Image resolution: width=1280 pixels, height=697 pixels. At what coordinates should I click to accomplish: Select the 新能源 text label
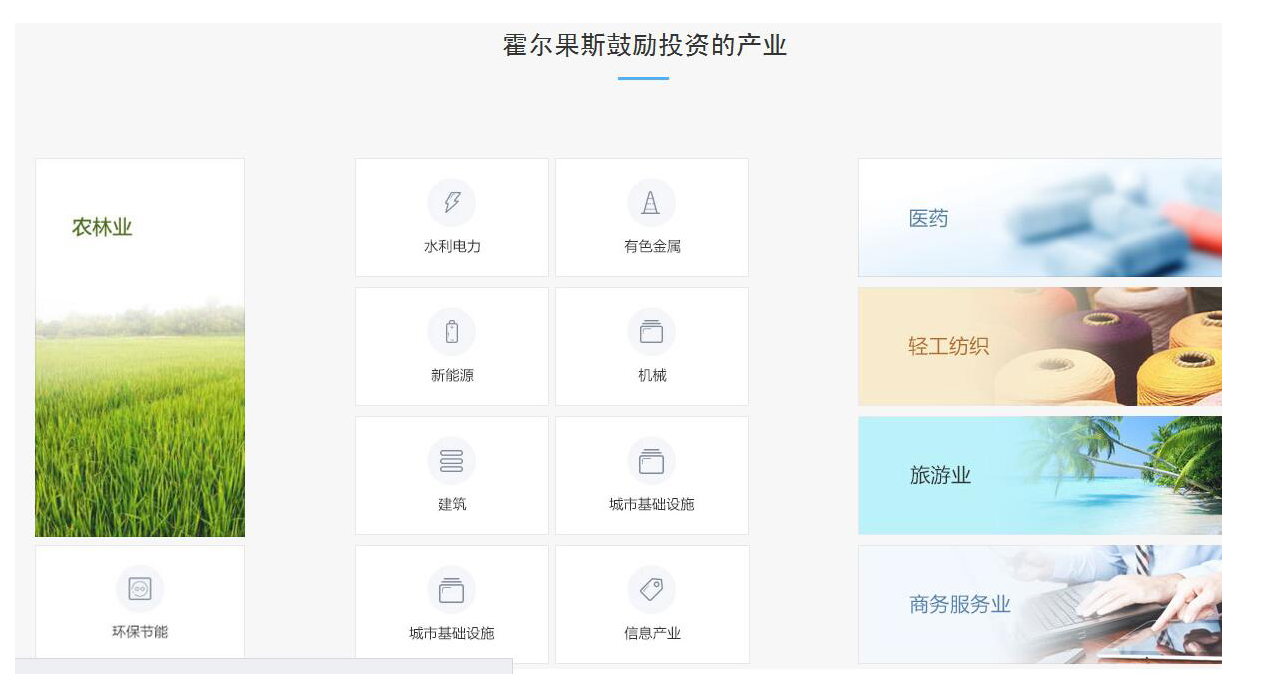[x=452, y=375]
